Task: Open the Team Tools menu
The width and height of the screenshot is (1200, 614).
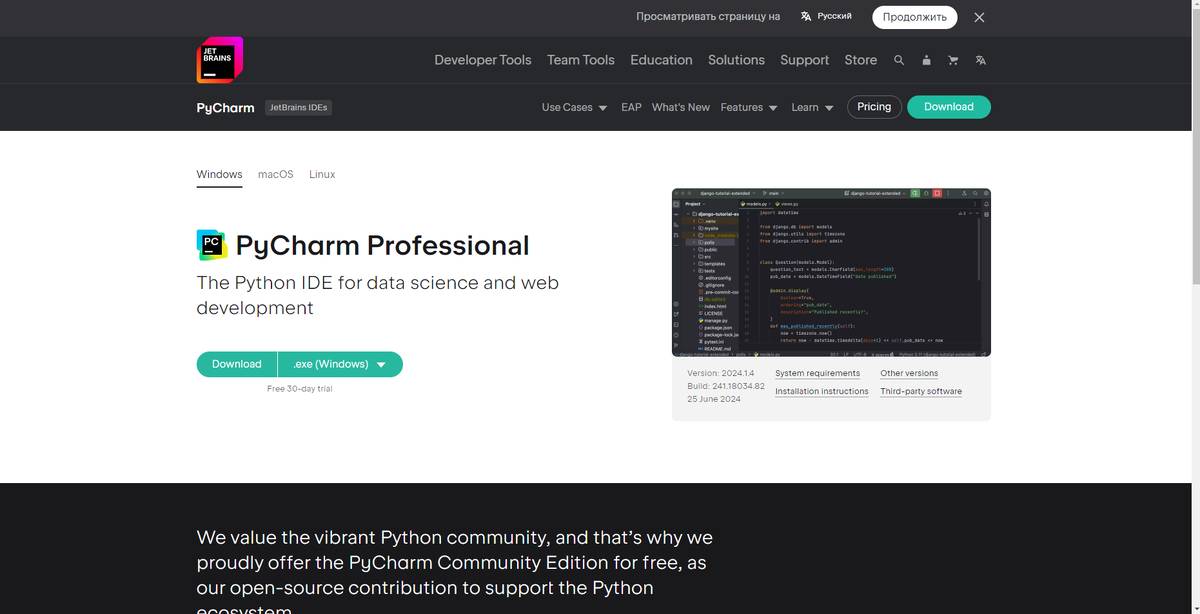Action: (x=581, y=60)
